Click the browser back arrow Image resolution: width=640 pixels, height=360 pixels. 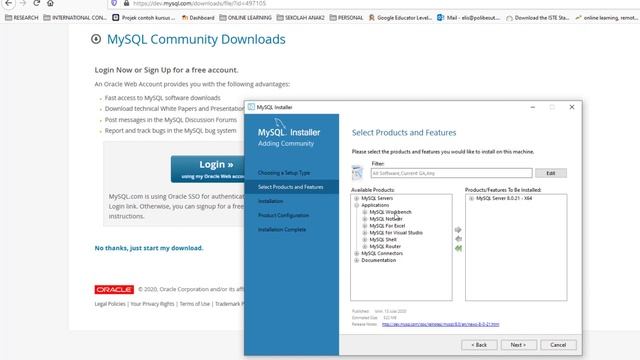9,3
